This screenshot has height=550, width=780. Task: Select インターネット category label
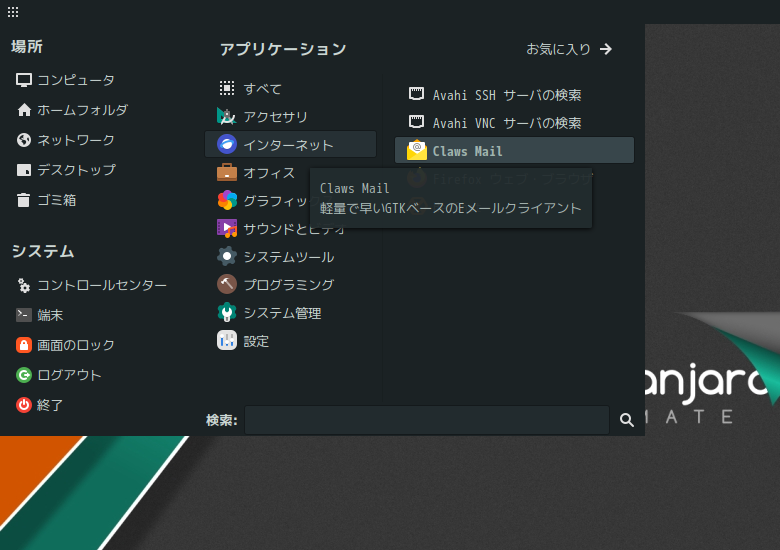point(289,145)
